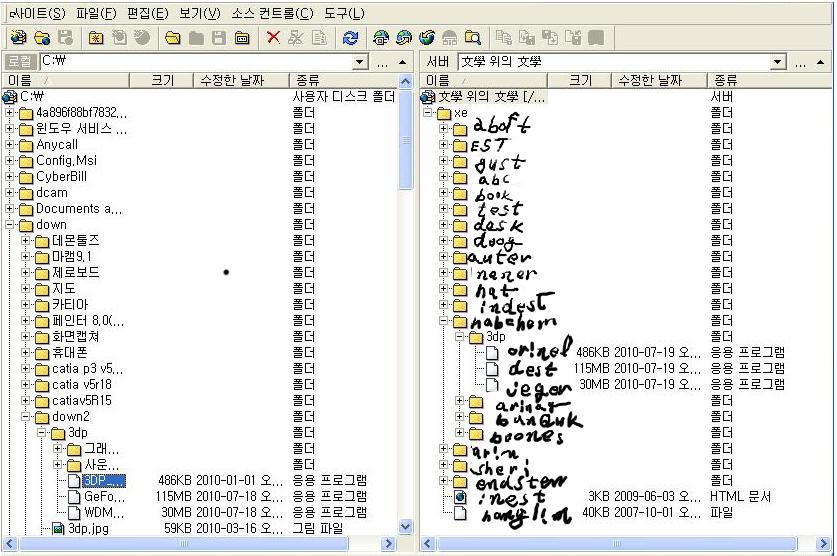Sort local files by 크기 column header
This screenshot has height=556, width=837.
tap(162, 80)
